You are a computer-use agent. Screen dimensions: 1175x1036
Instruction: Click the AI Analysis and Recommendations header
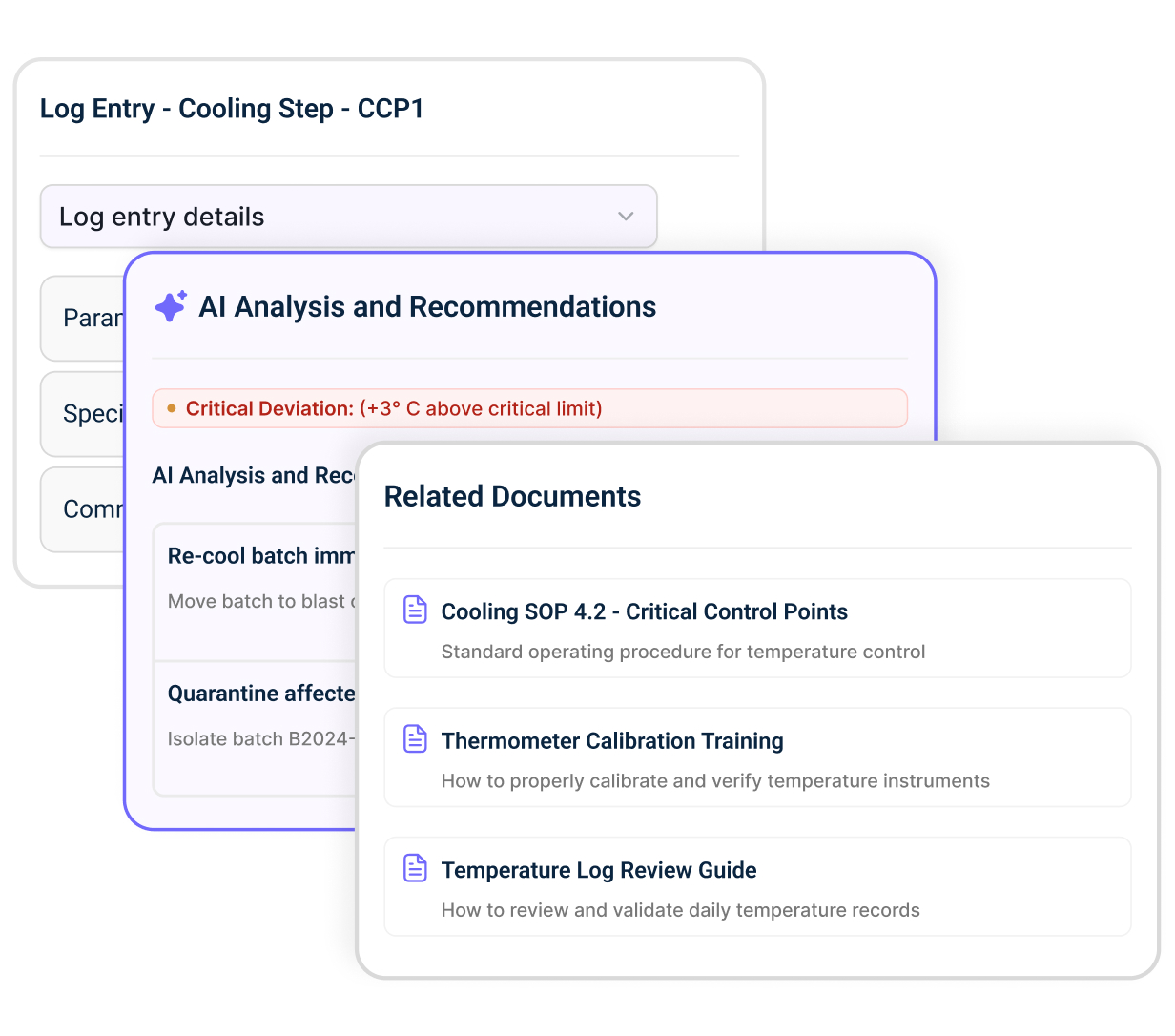point(427,306)
